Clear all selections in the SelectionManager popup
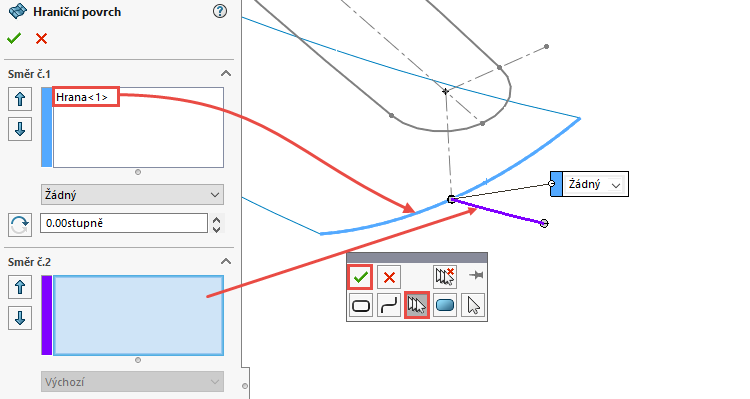 click(445, 277)
